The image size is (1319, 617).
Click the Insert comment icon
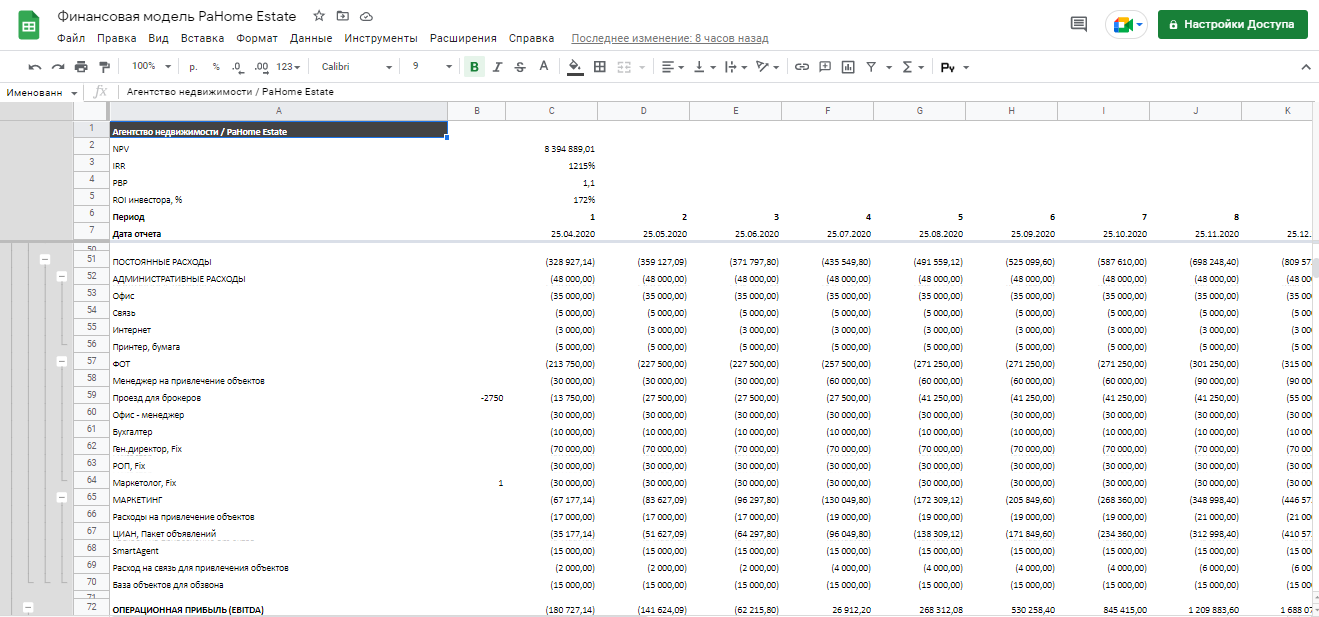[825, 67]
